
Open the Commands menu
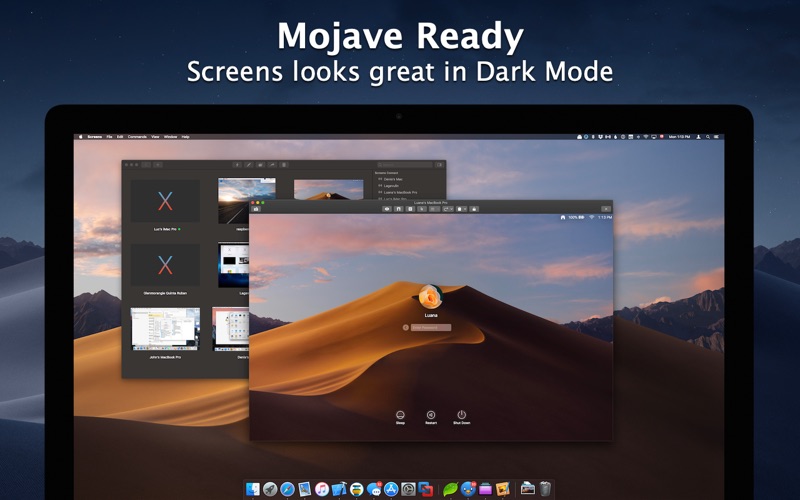point(137,137)
